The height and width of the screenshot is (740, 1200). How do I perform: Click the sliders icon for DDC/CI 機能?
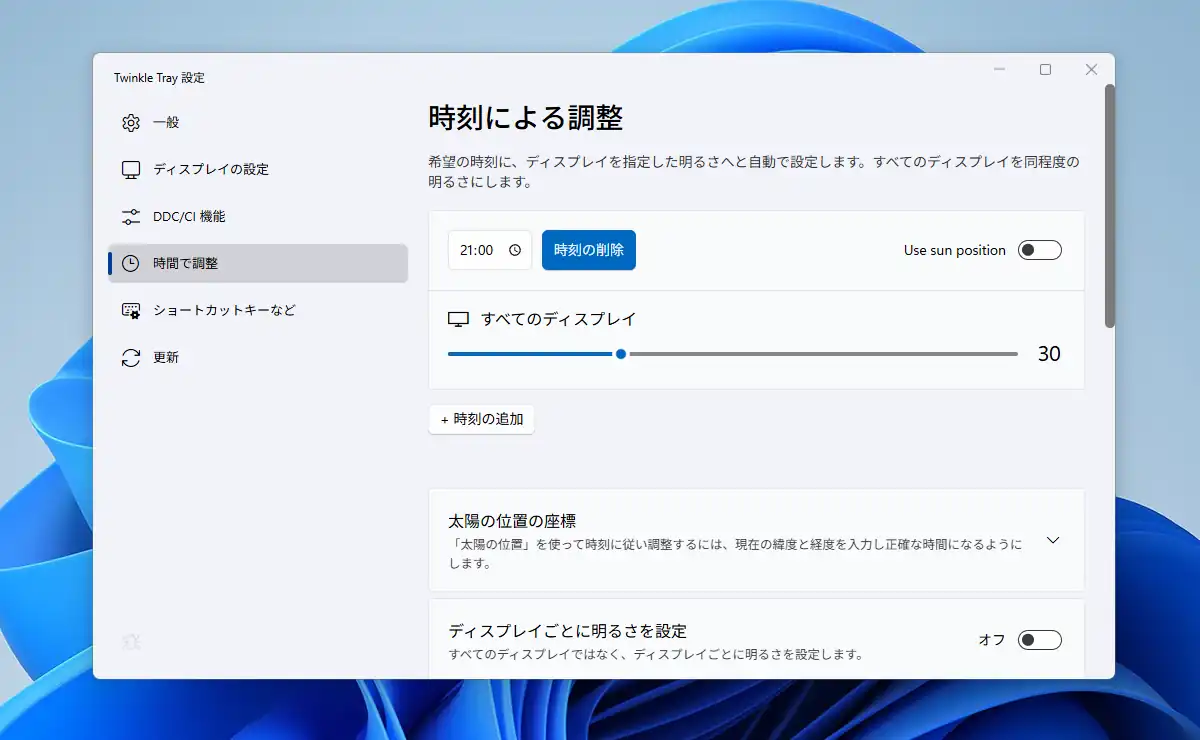pyautogui.click(x=131, y=217)
